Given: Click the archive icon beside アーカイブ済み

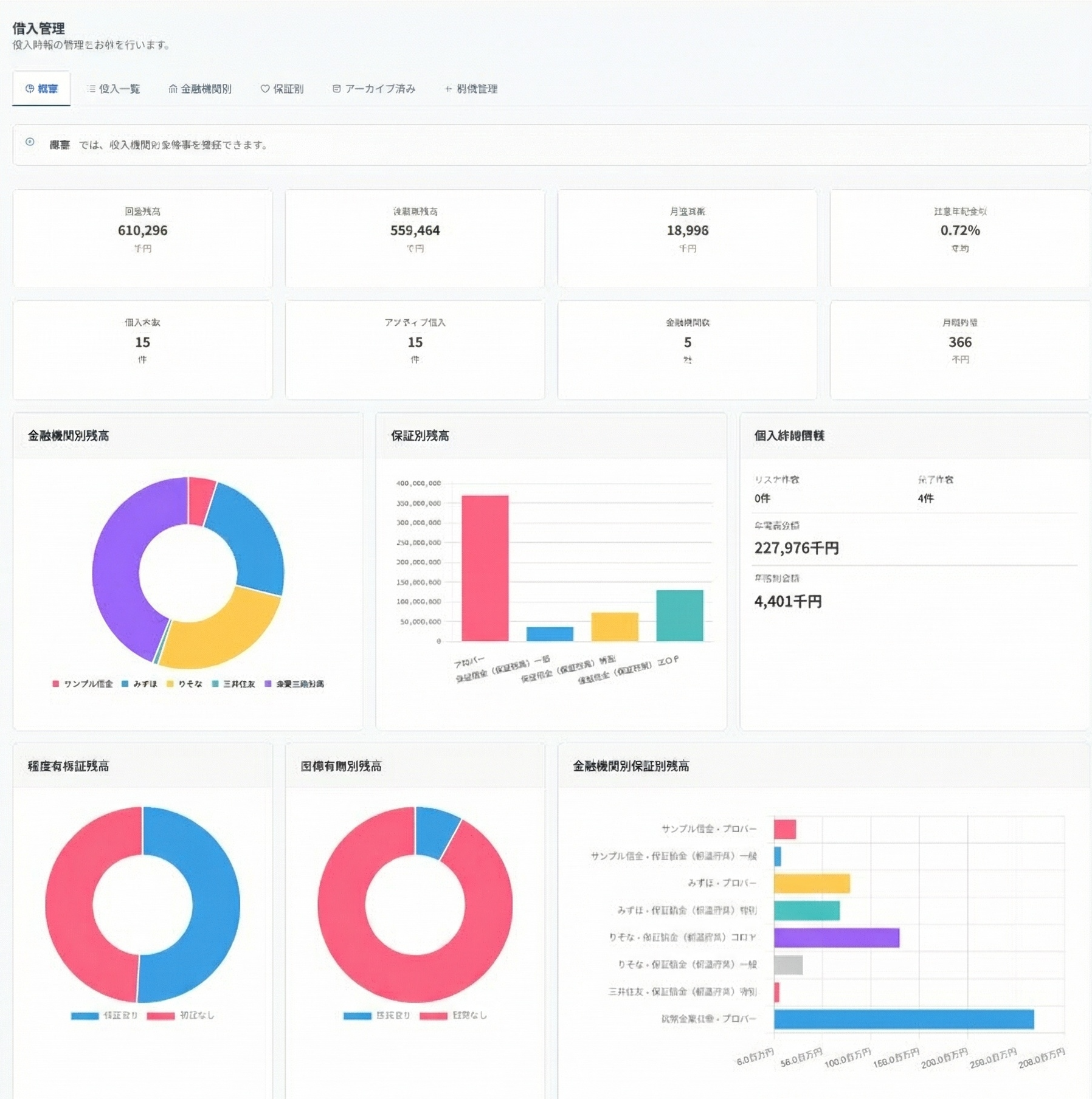Looking at the screenshot, I should tap(336, 89).
